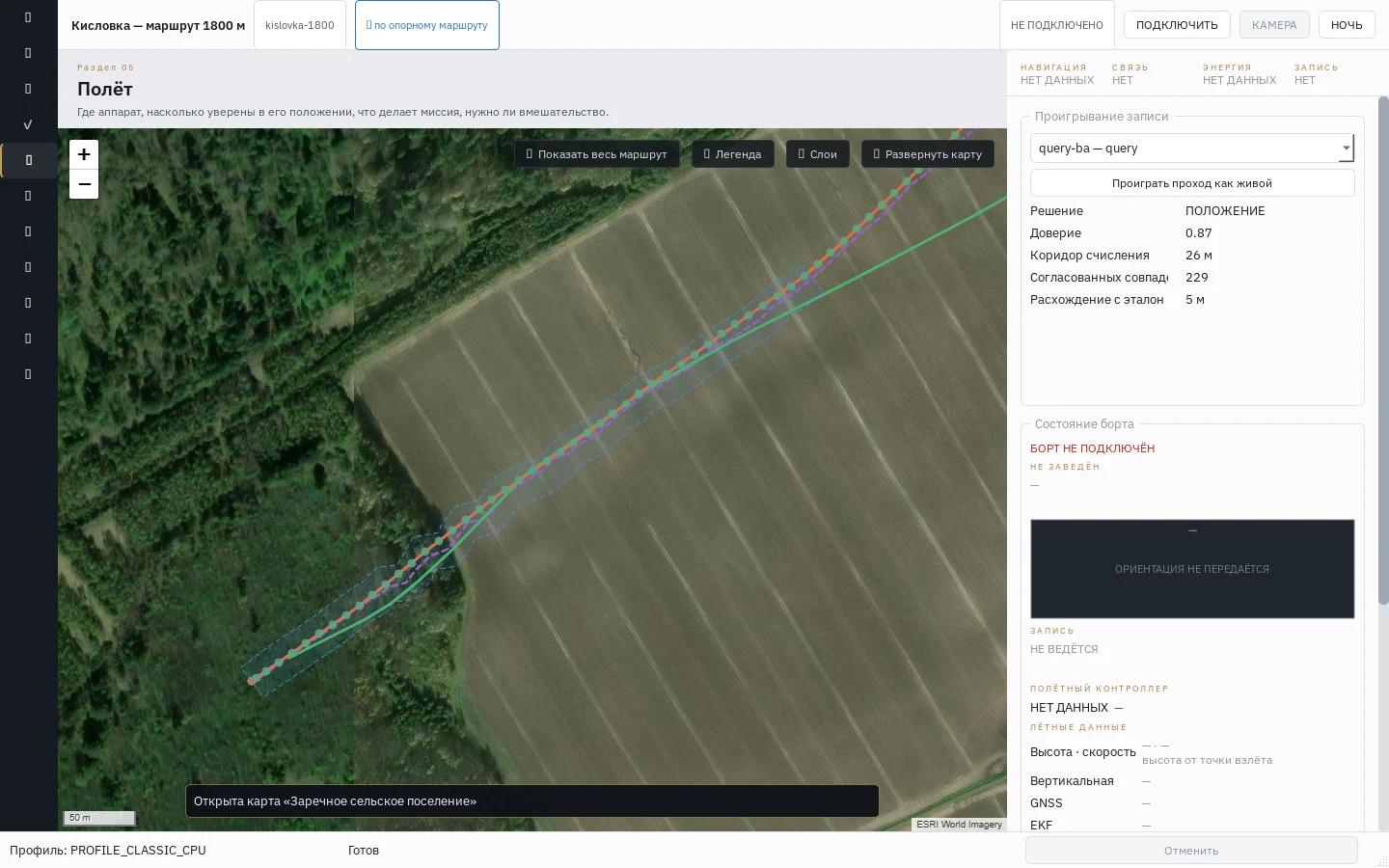Click the ПОЛЁТНЫЙ КОНТРОЛЛЕР label
The width and height of the screenshot is (1389, 868).
click(1099, 689)
